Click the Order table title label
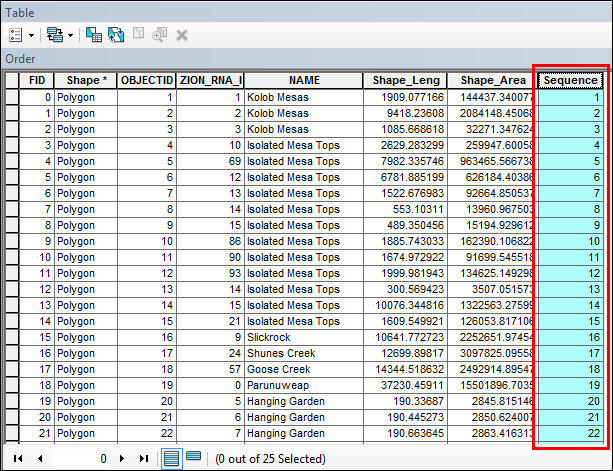The image size is (613, 471). coord(20,59)
